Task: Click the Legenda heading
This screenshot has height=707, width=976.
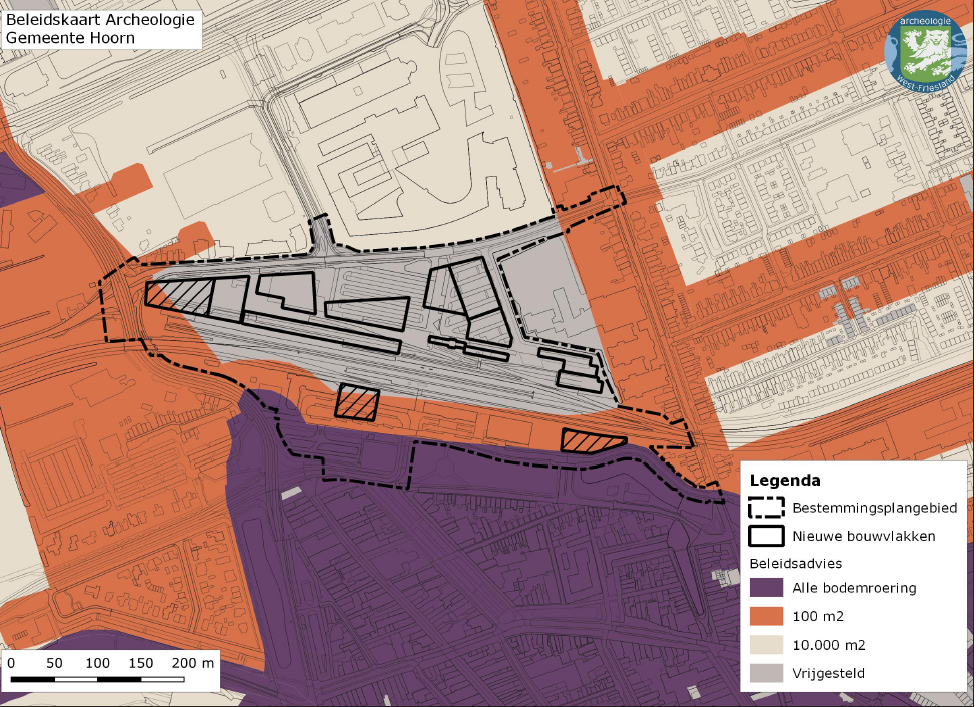Action: coord(785,481)
